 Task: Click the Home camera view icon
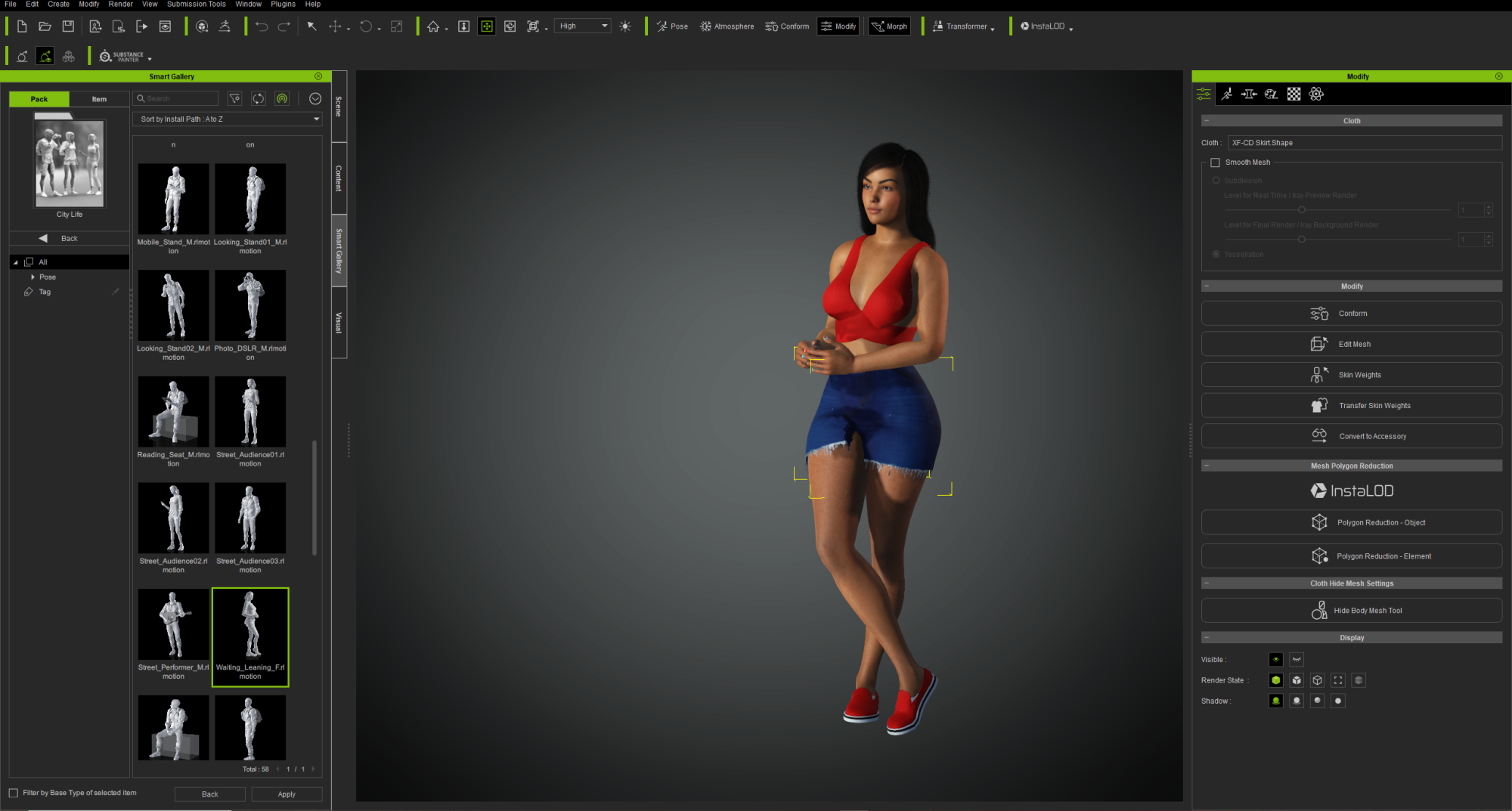point(433,26)
